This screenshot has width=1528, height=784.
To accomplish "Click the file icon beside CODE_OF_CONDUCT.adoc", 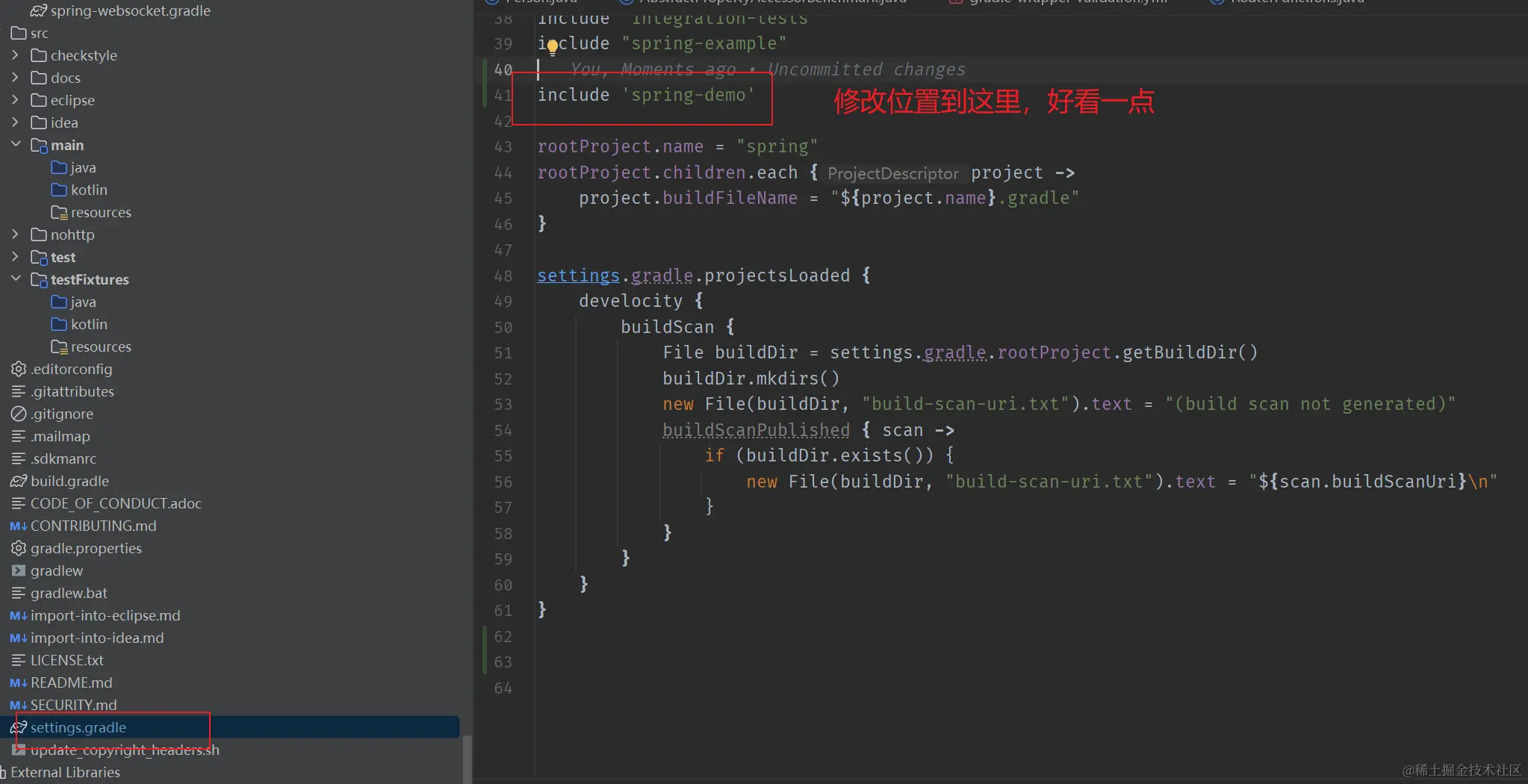I will (x=19, y=503).
